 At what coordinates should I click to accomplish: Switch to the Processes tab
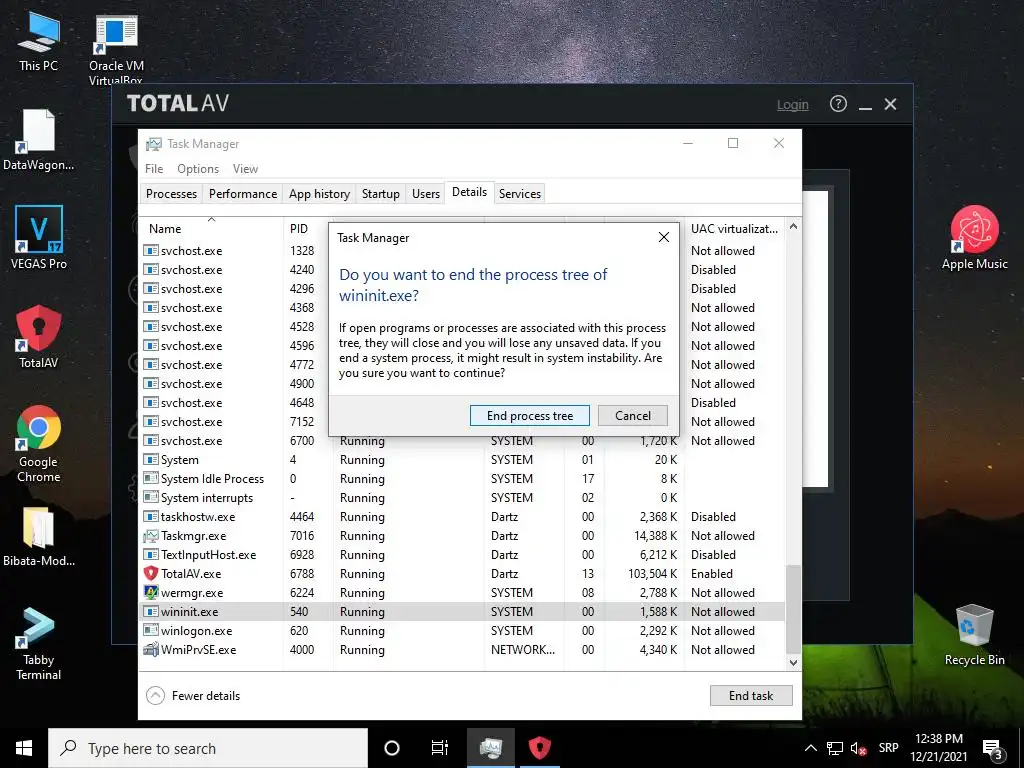coord(171,194)
